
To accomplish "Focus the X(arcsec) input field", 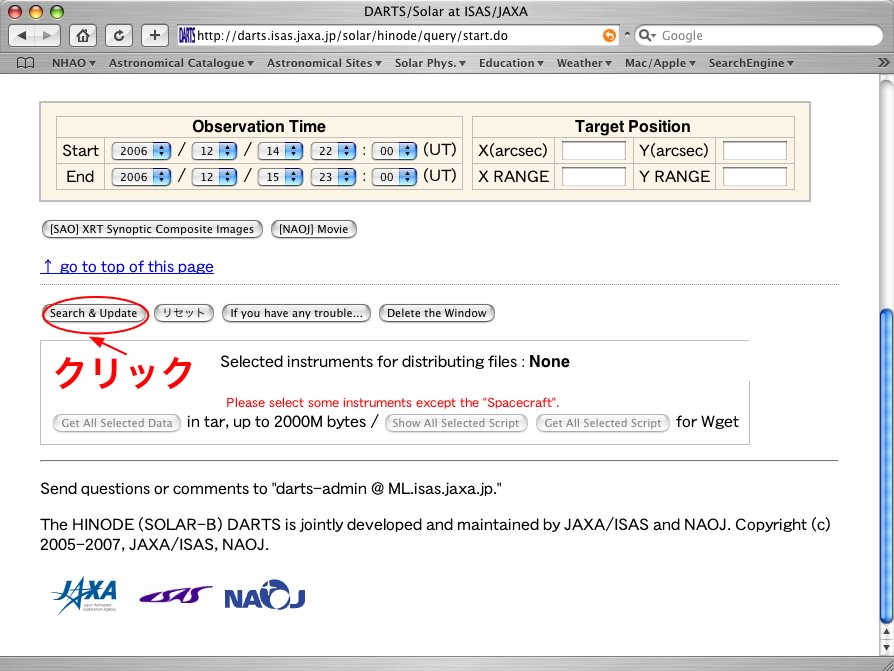I will click(x=594, y=151).
